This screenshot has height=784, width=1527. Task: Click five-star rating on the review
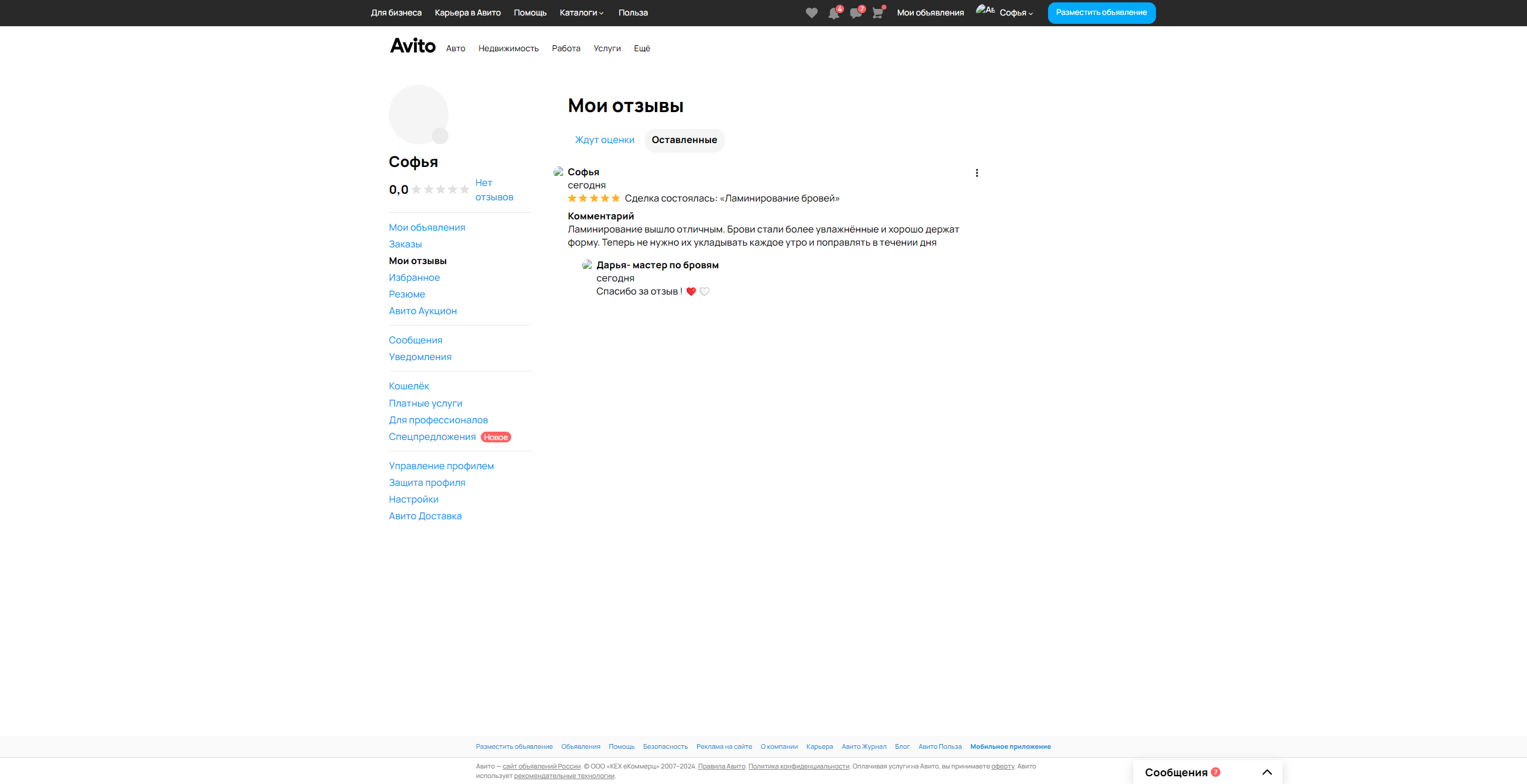coord(594,199)
